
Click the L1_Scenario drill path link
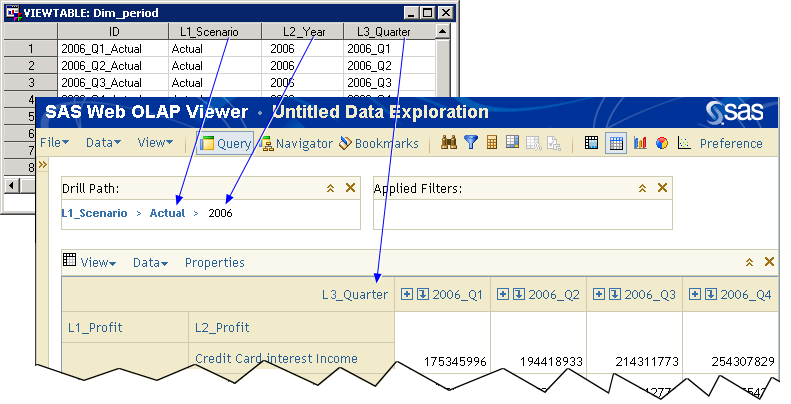pos(94,213)
